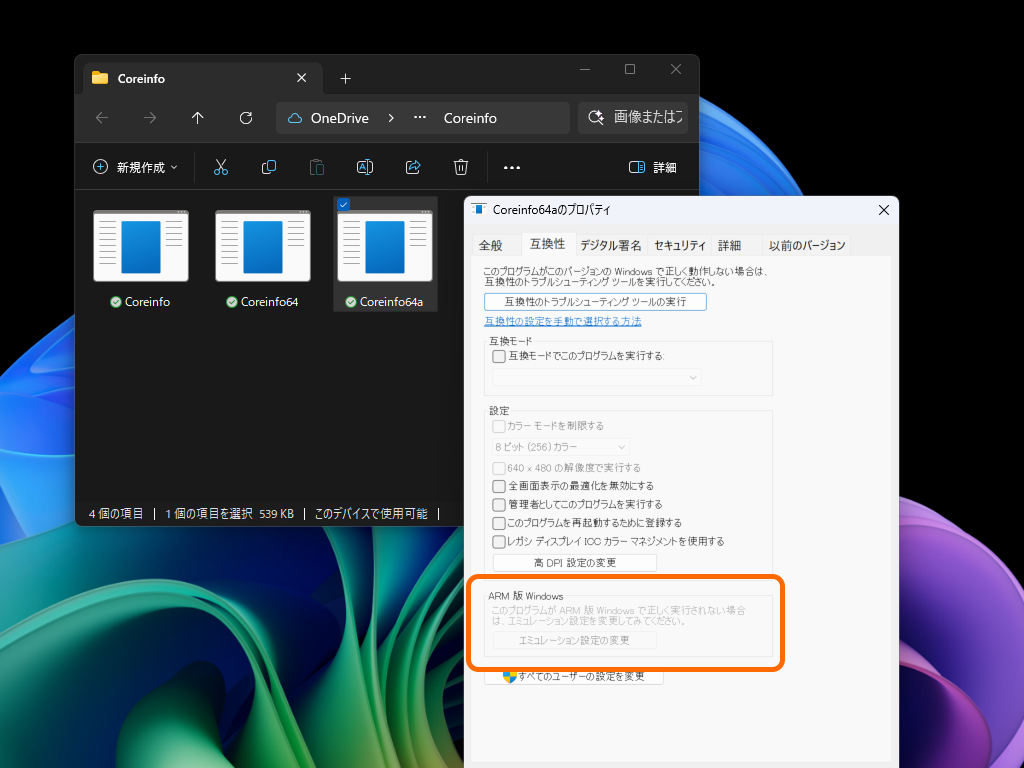Screen dimensions: 1024x768
Task: Click the Rename icon in the toolbar
Action: pos(365,167)
